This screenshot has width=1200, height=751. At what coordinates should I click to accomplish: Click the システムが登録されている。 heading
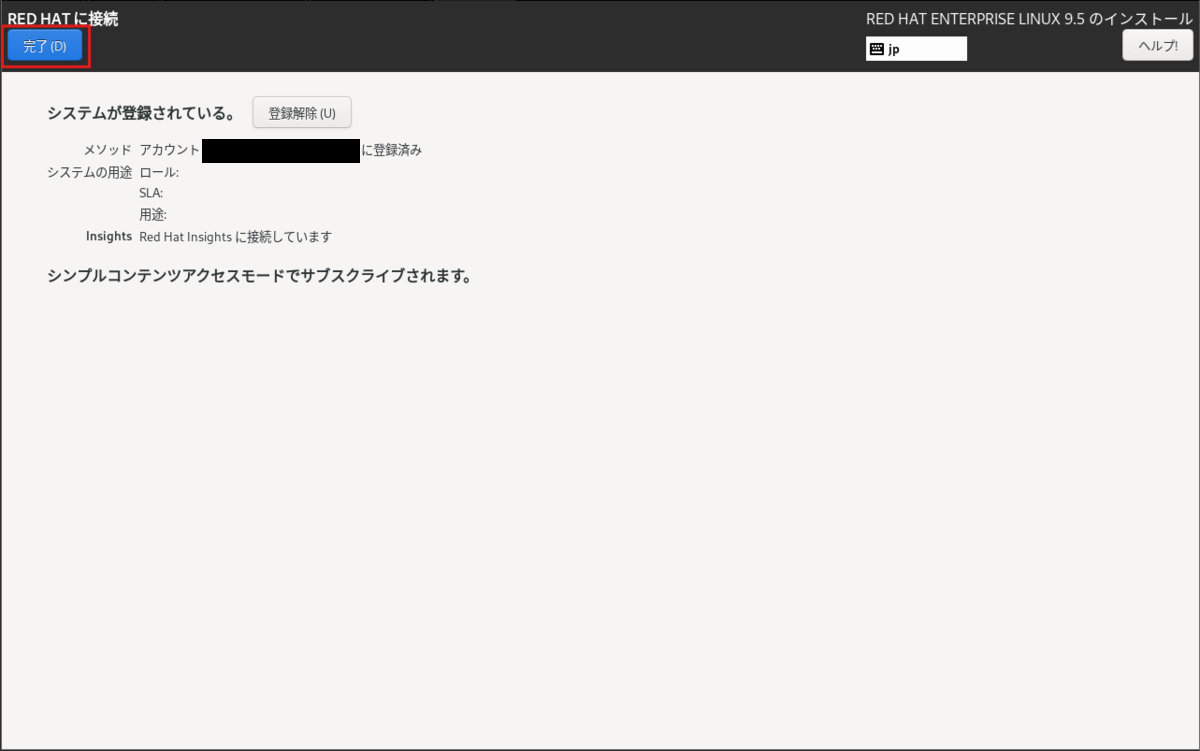click(142, 113)
